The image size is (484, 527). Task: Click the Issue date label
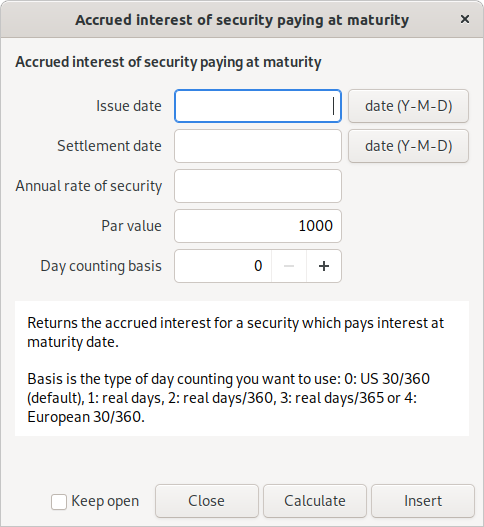pyautogui.click(x=129, y=106)
